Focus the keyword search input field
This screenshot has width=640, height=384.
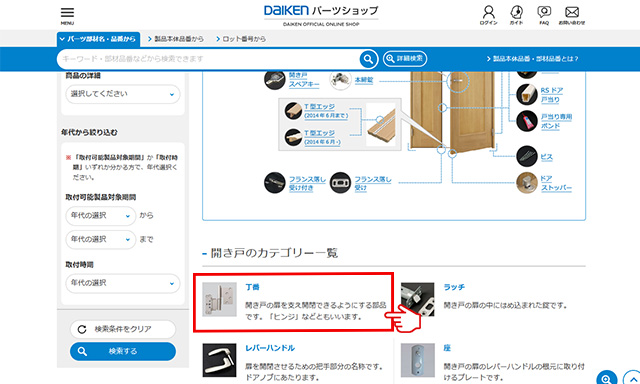[208, 59]
